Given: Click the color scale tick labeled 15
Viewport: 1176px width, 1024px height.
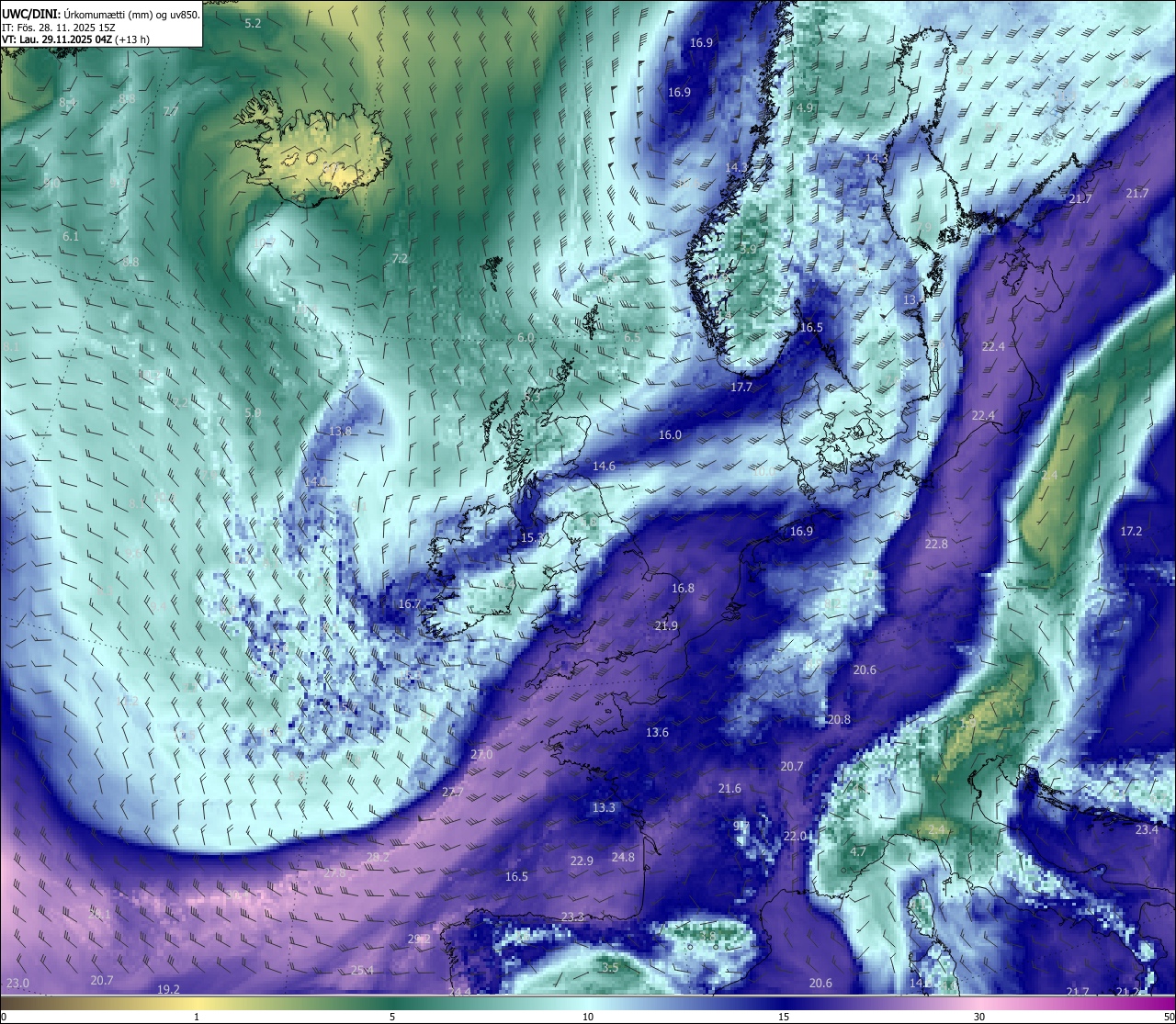Looking at the screenshot, I should pos(784,1017).
